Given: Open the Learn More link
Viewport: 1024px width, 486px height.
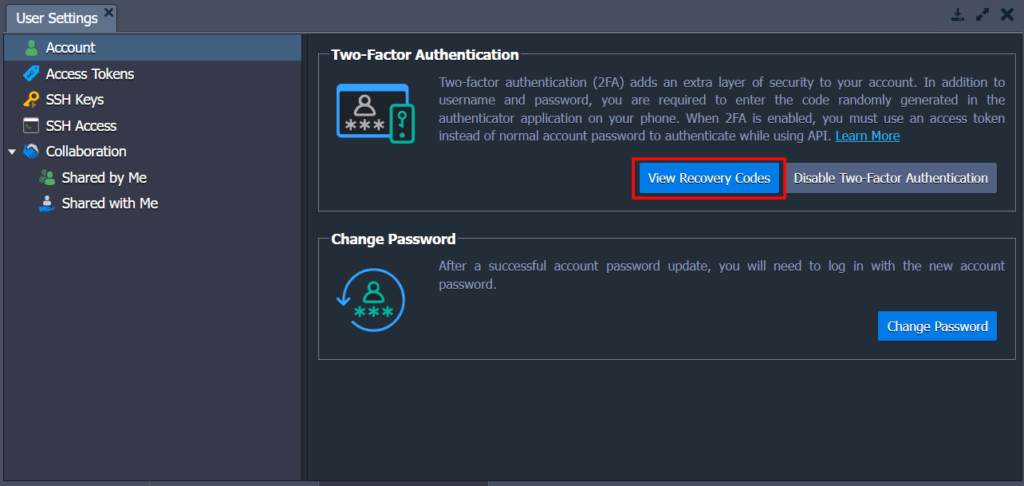Looking at the screenshot, I should (867, 136).
